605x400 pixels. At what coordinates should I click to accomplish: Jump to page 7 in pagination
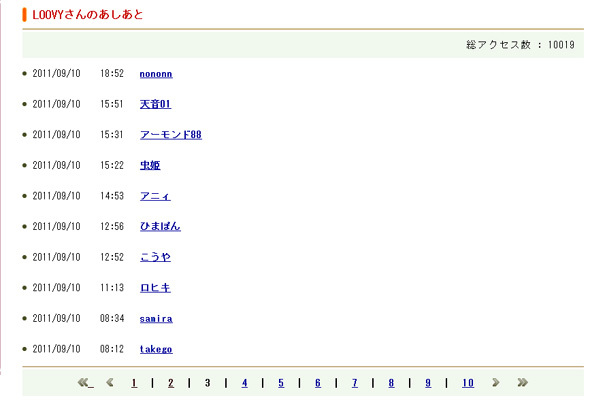point(354,383)
